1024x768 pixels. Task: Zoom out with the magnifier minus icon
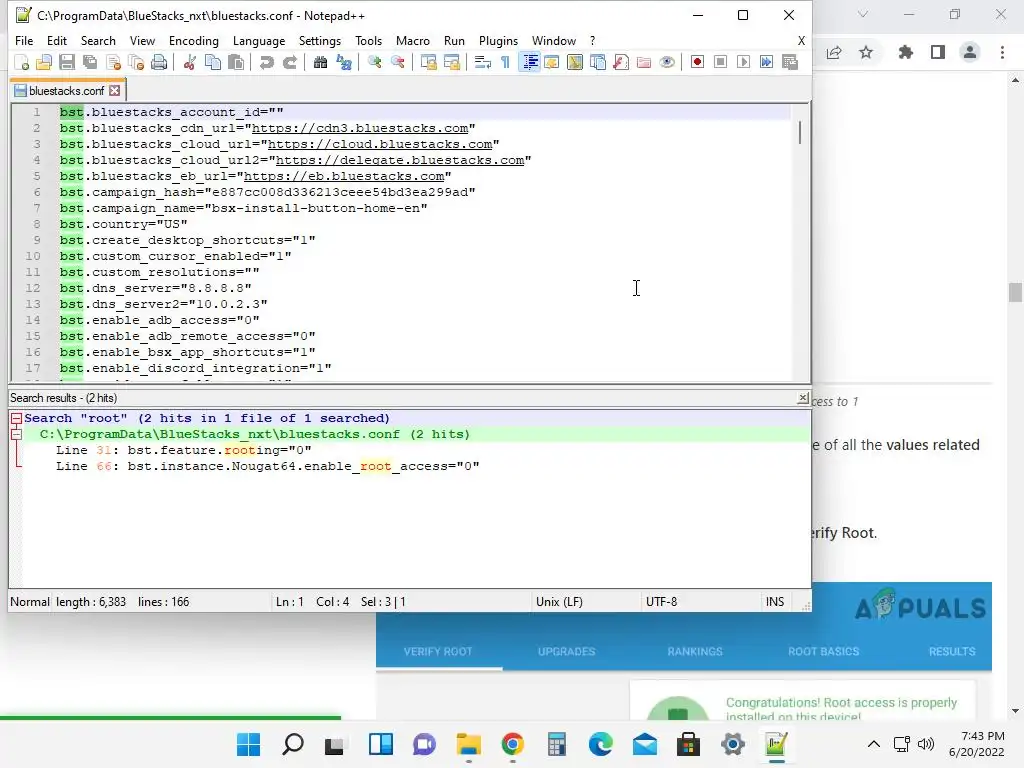[398, 62]
